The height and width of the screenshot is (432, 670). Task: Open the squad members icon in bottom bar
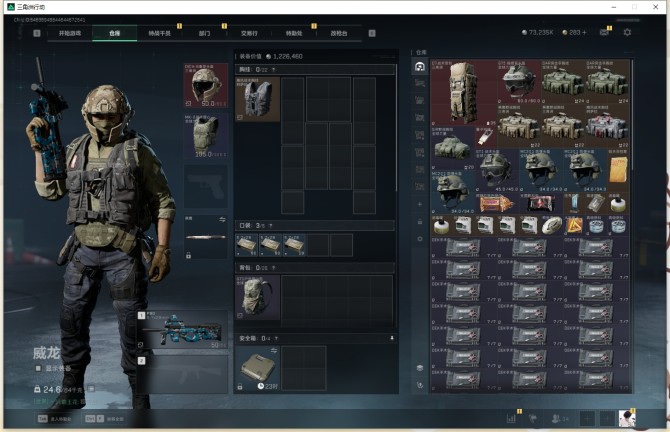click(x=560, y=419)
